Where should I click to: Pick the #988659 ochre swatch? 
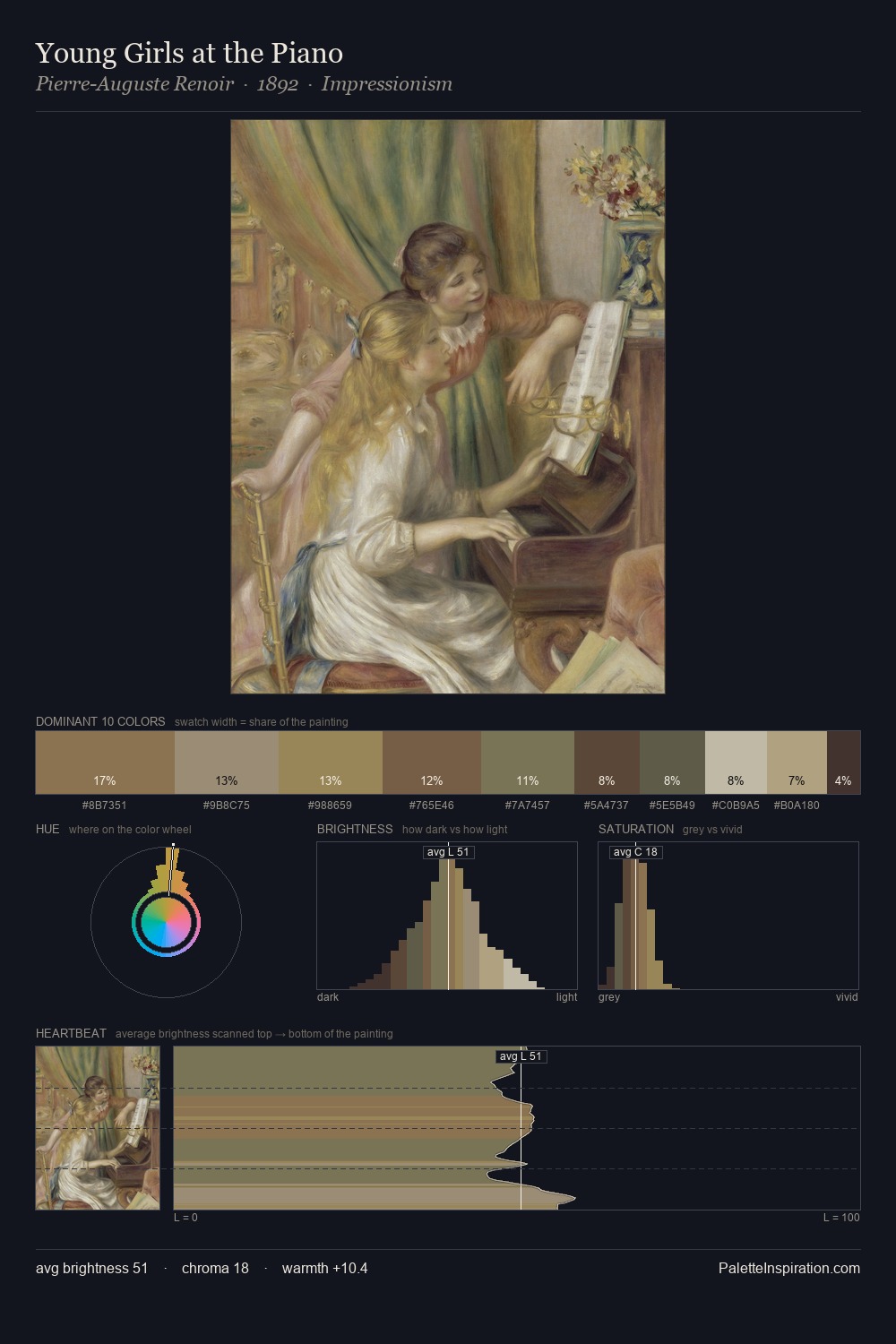pos(331,762)
